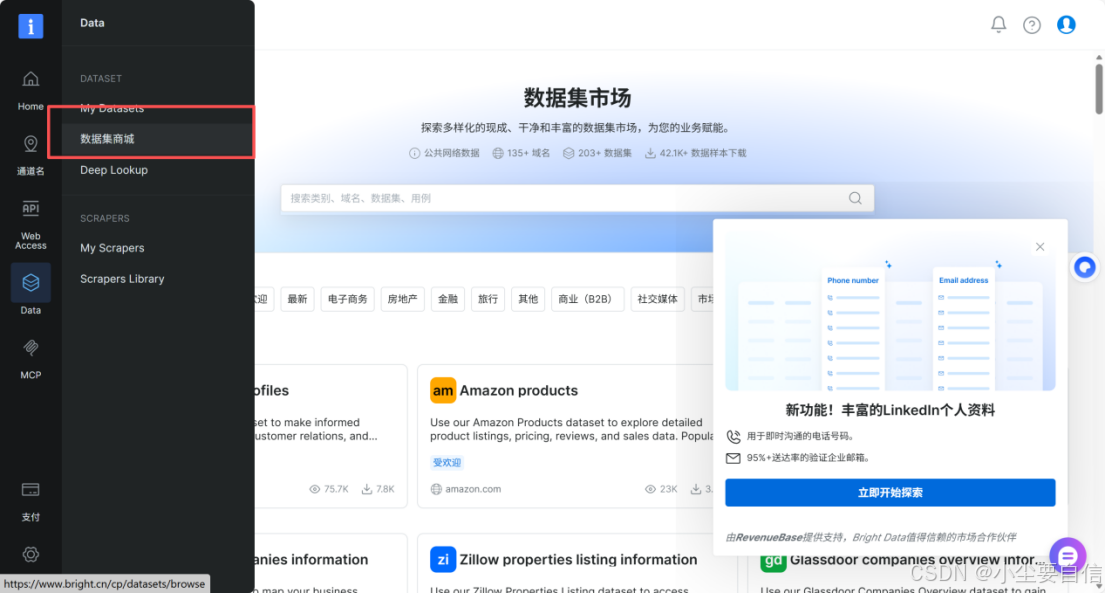Screen dimensions: 1106x593
Task: Click the Amazon products 'am' logo
Action: [443, 391]
